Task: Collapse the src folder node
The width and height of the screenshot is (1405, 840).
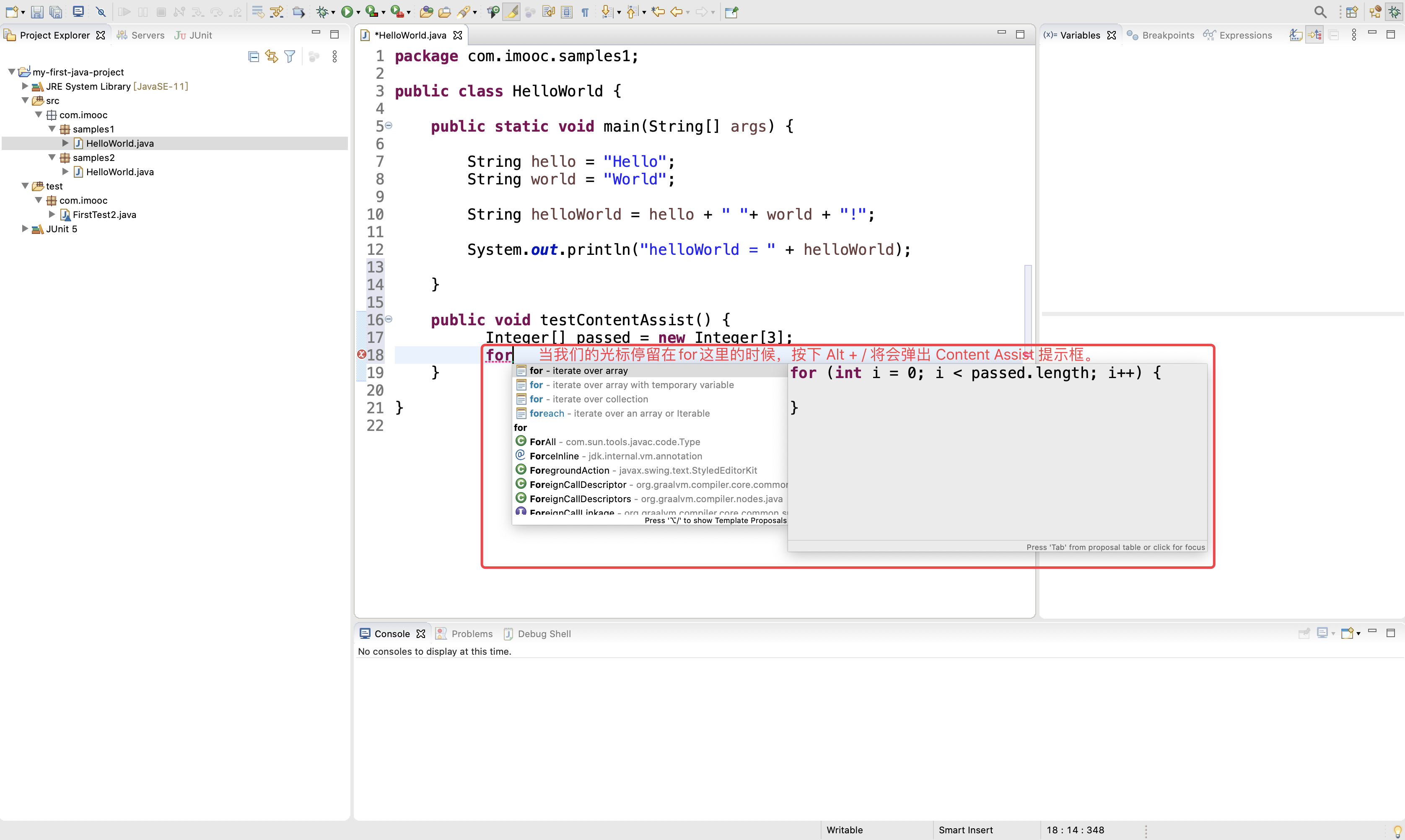Action: 25,100
